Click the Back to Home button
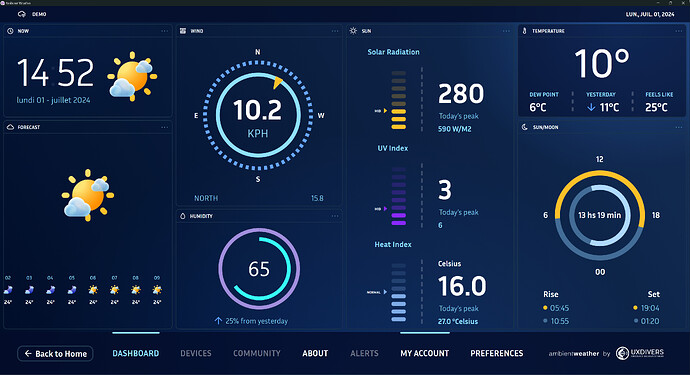Screen dimensions: 690x375 click(55, 353)
